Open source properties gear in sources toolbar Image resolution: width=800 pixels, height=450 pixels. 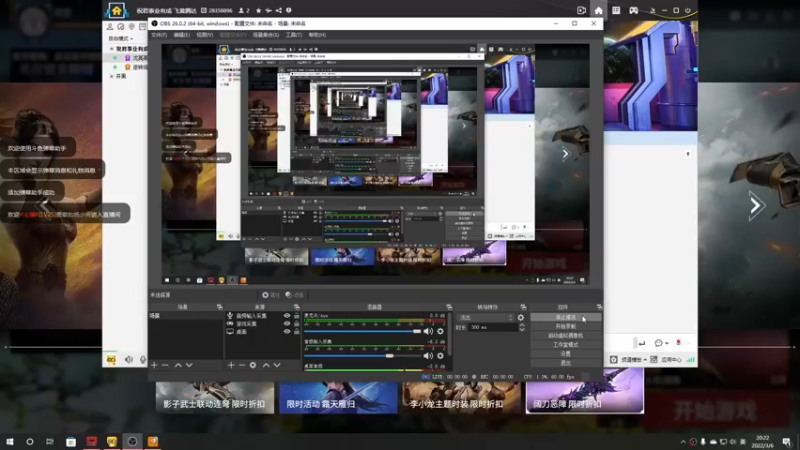253,365
